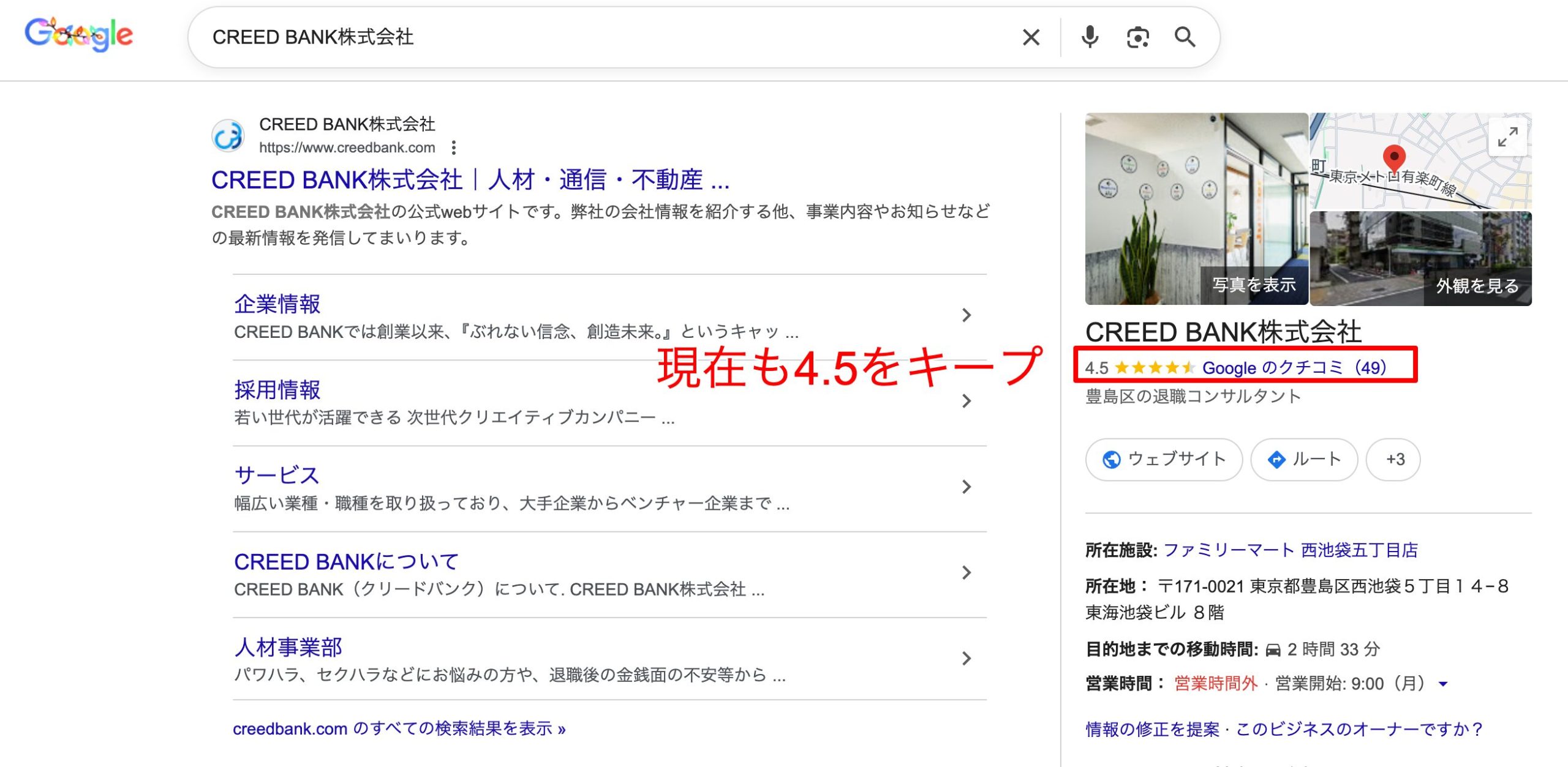1568x767 pixels.
Task: Open three-dot menu next to creedbank.com URL
Action: click(453, 148)
